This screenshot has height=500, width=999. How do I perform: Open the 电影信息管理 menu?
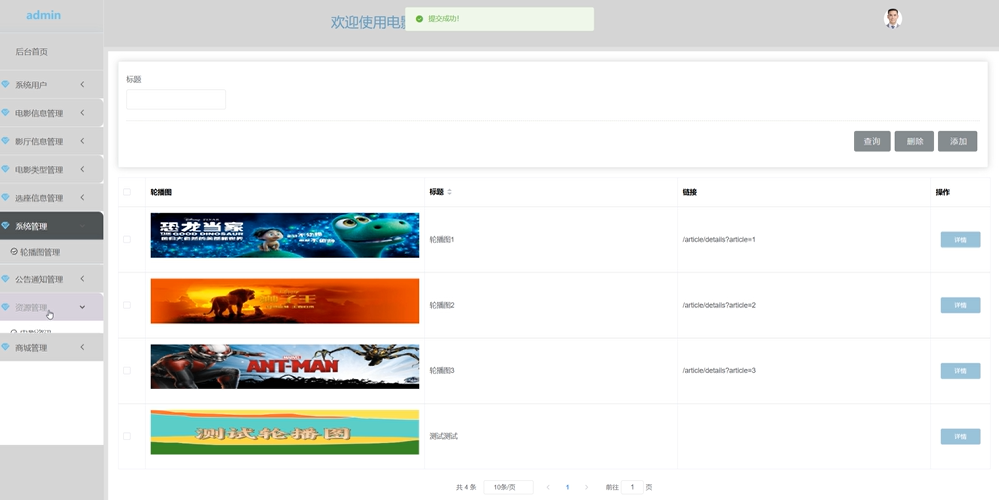(52, 113)
